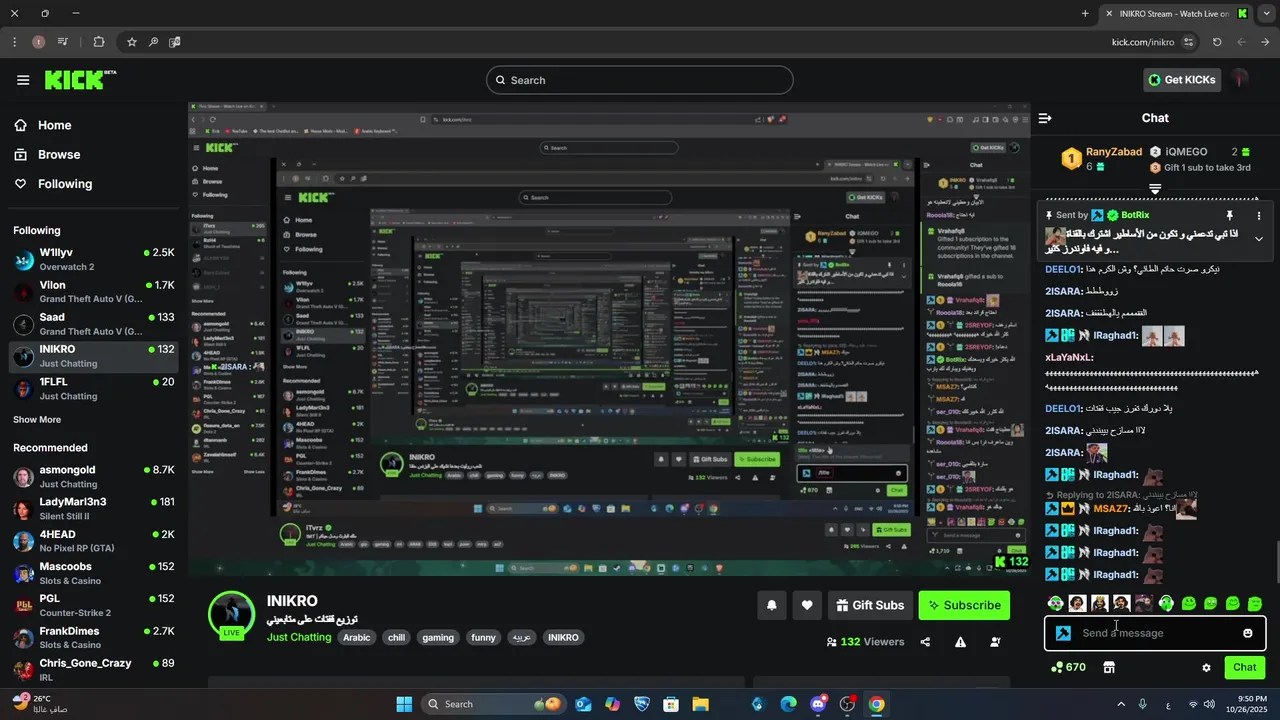Click the 670 channel points balance
Viewport: 1280px width, 720px height.
[x=1069, y=667]
